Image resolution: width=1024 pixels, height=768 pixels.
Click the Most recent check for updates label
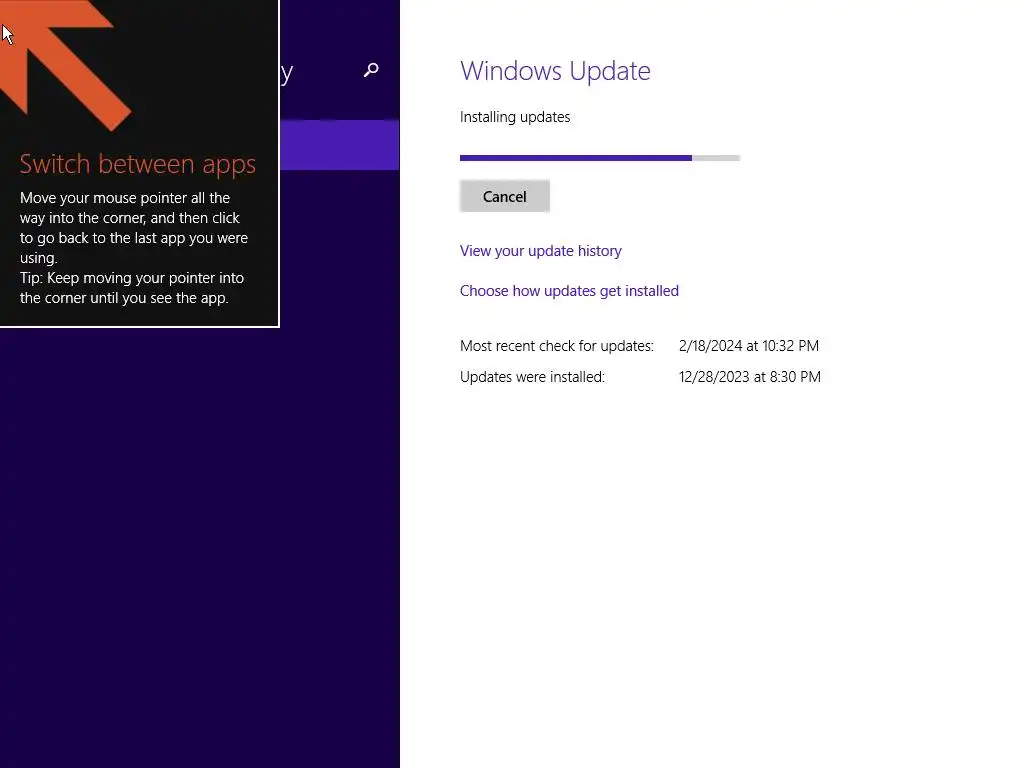(556, 345)
